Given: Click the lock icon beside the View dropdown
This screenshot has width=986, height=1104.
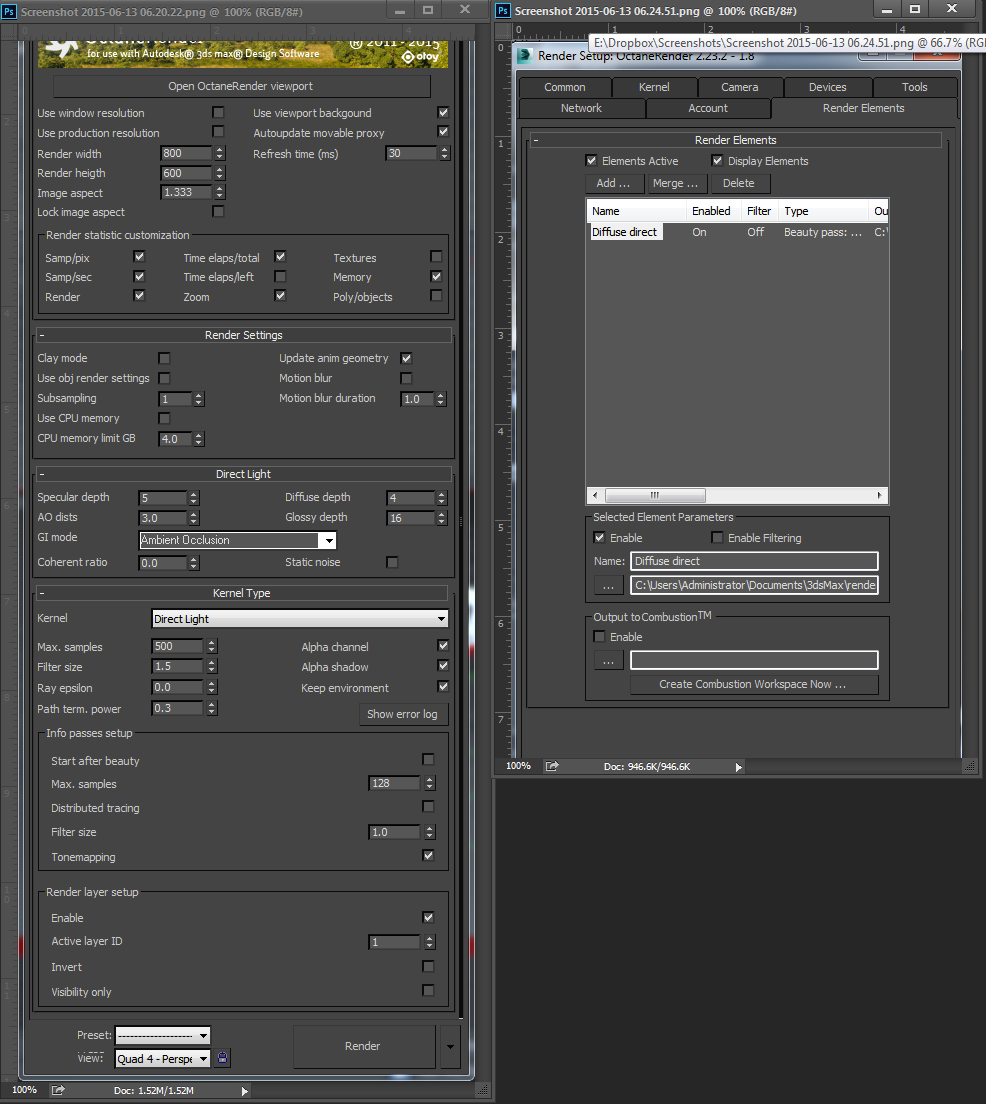Looking at the screenshot, I should click(x=223, y=1058).
